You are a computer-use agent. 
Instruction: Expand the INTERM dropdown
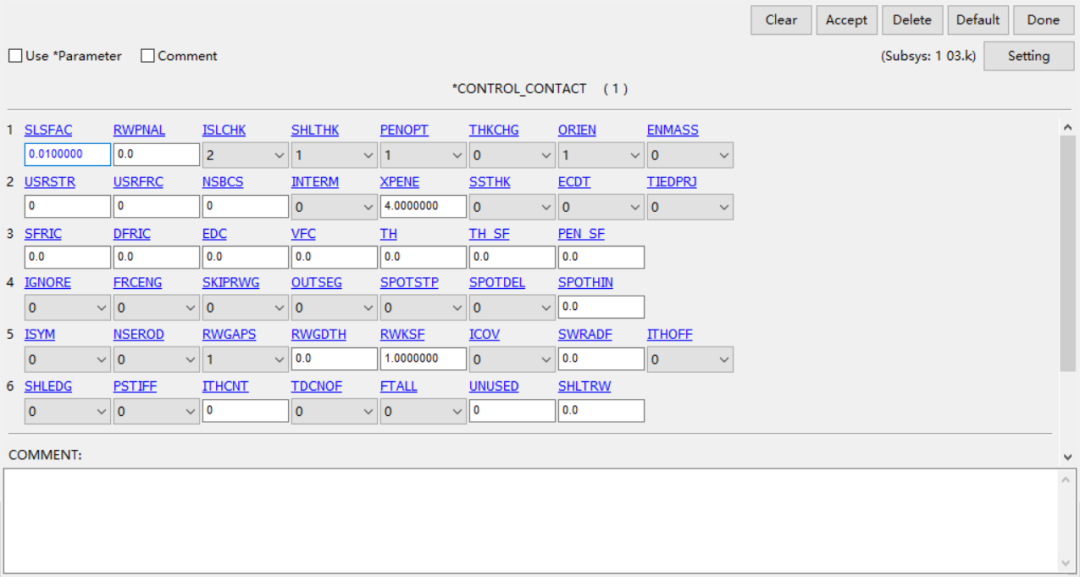click(x=334, y=207)
